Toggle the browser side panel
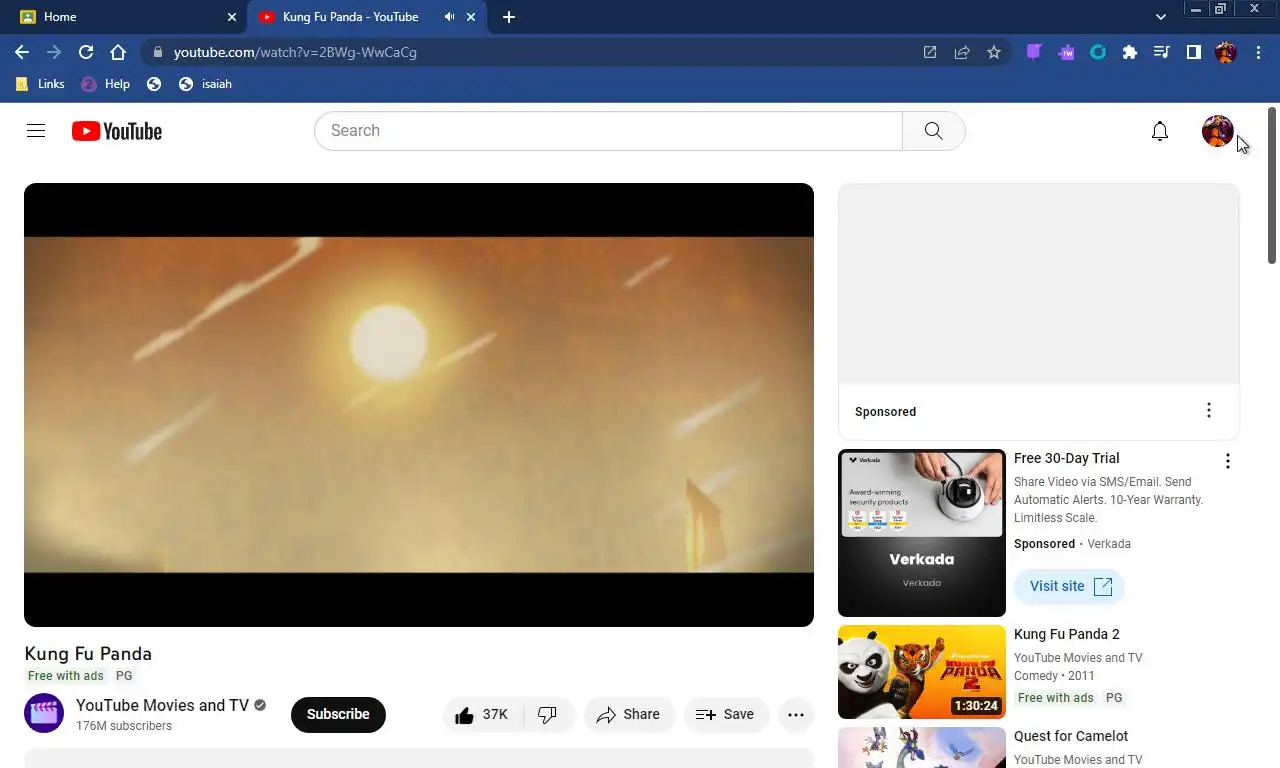 (1194, 52)
